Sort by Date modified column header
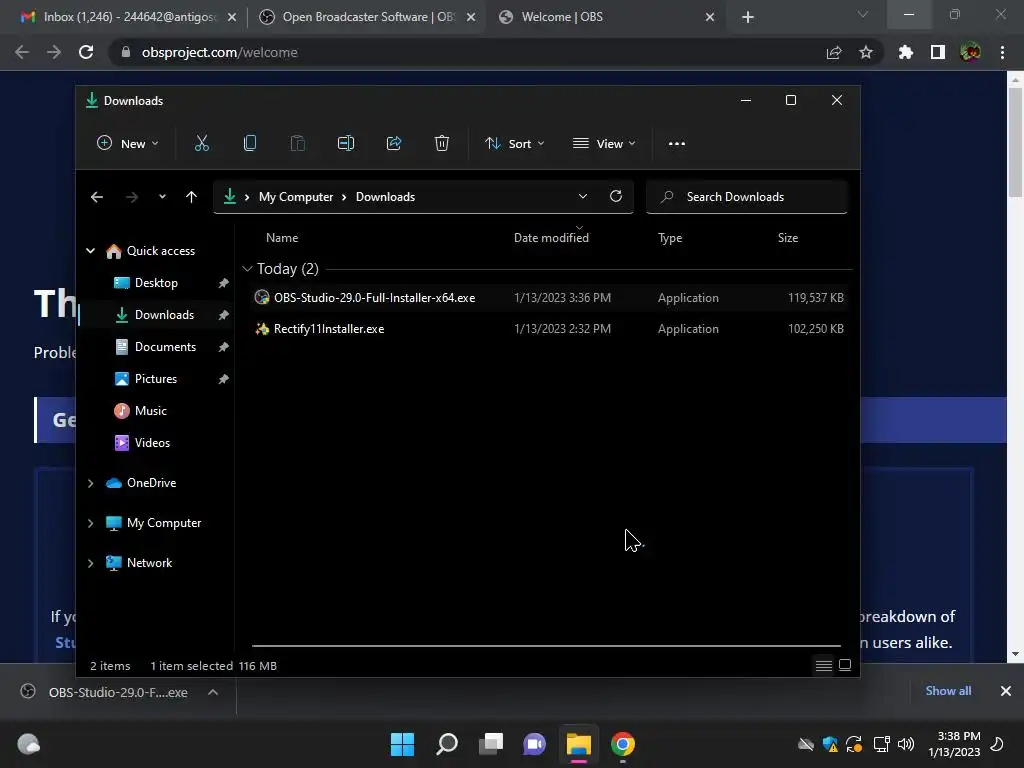Screen dimensions: 1024x768 (551, 238)
